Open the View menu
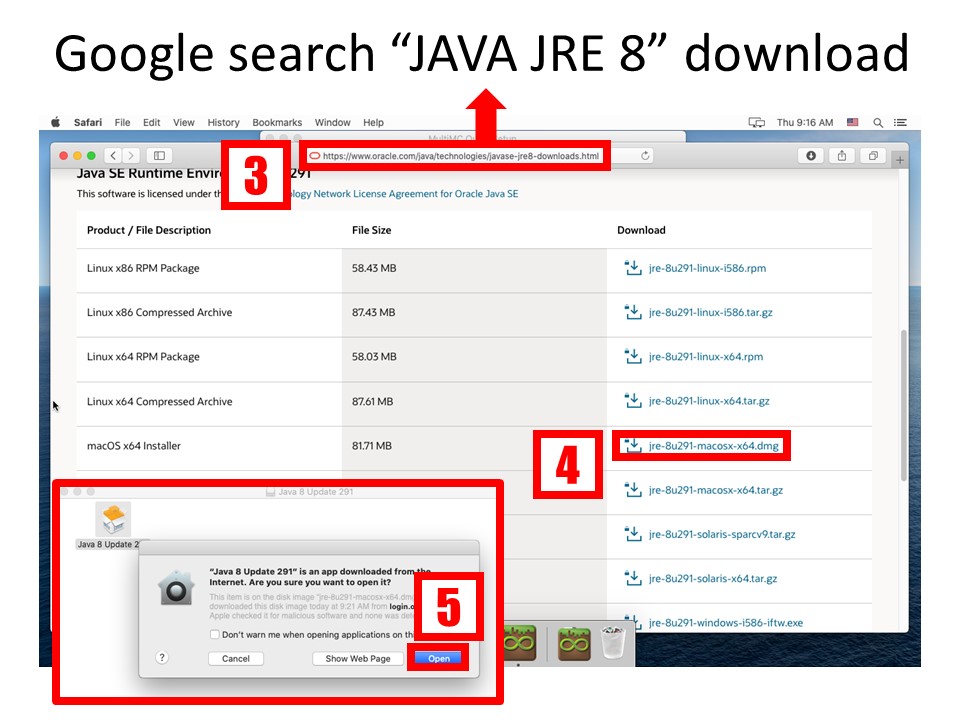Screen dimensions: 960x720 click(x=184, y=122)
